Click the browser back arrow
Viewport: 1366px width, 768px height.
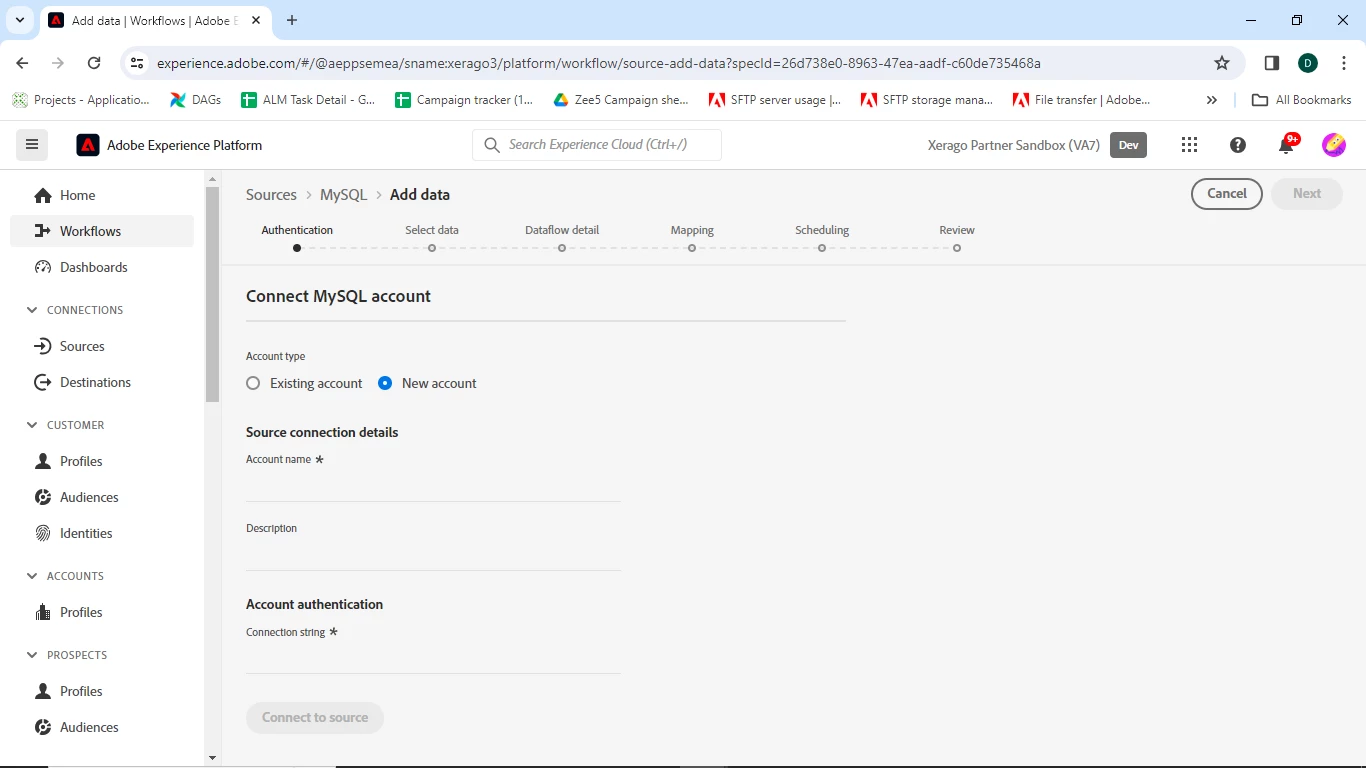point(22,63)
